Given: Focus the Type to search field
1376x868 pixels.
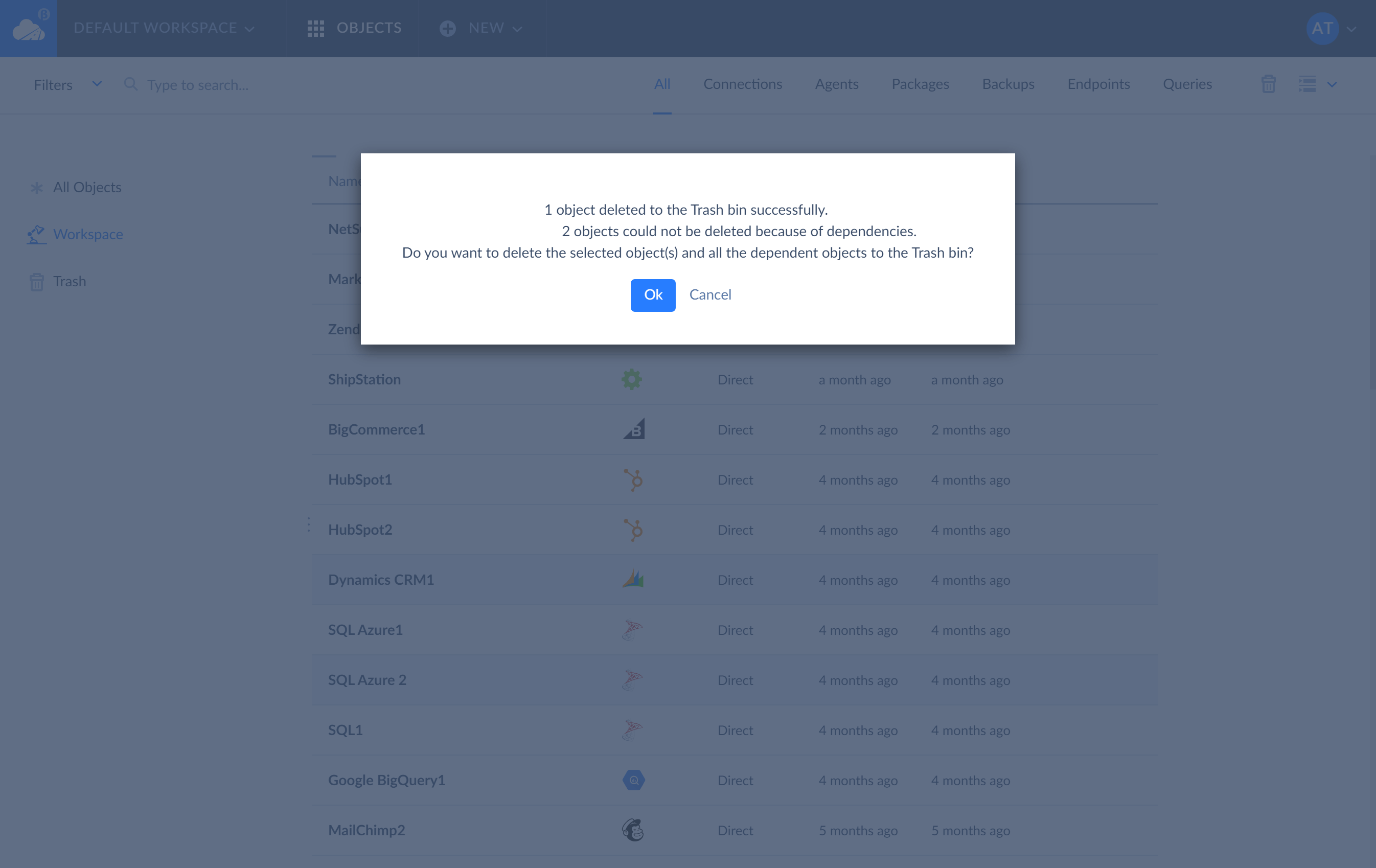Looking at the screenshot, I should coord(198,84).
